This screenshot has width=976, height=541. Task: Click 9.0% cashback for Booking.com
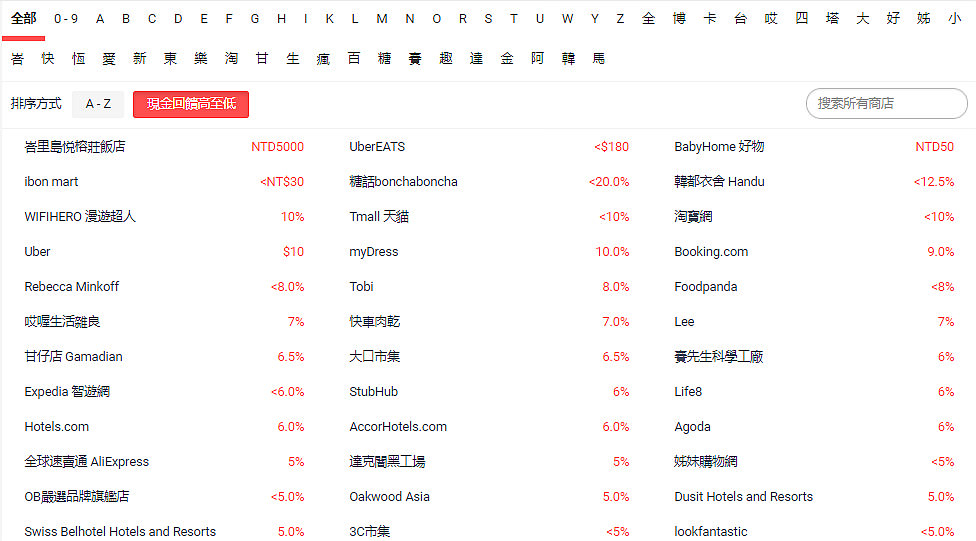click(x=941, y=252)
